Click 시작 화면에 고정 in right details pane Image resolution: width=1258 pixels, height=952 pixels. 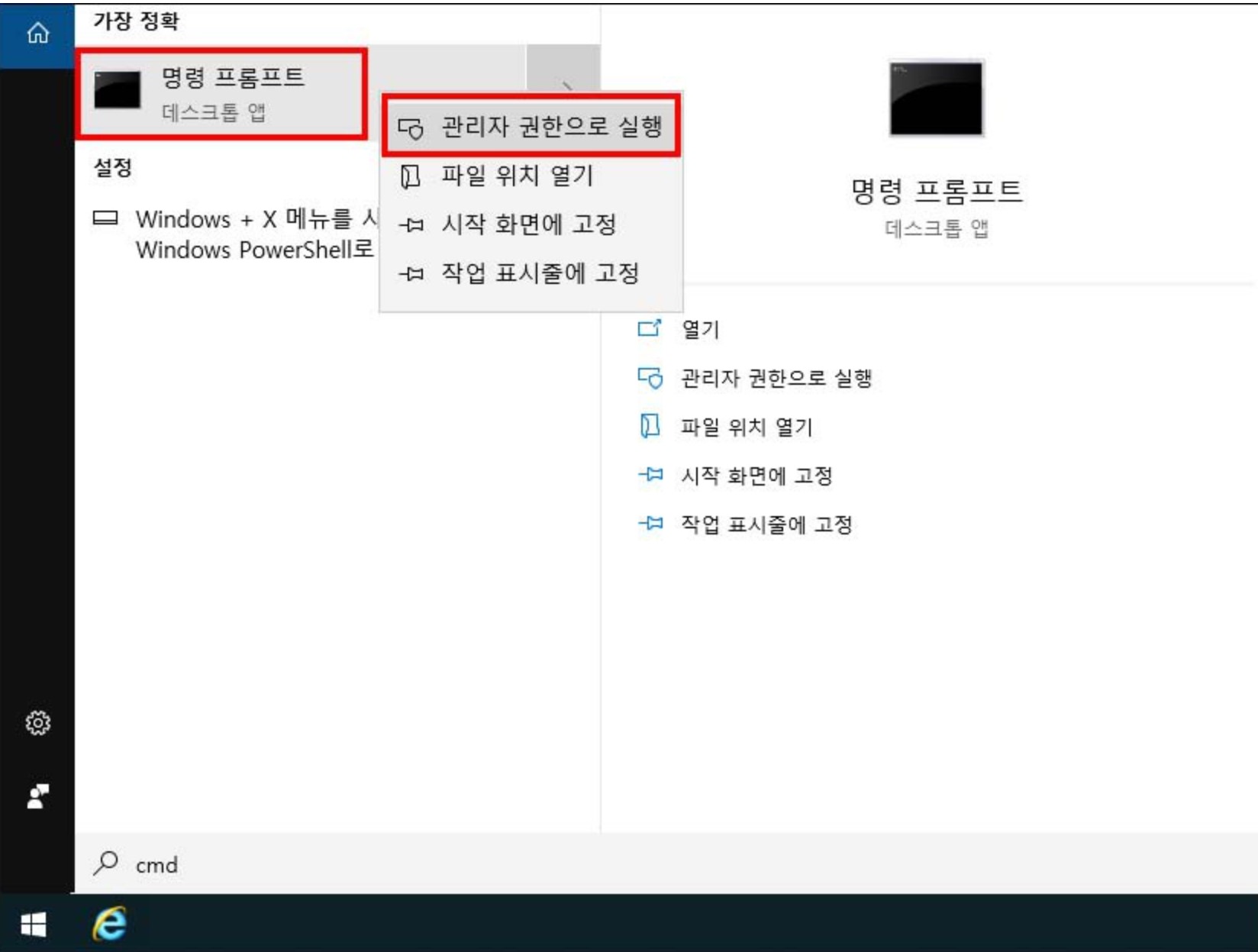756,476
